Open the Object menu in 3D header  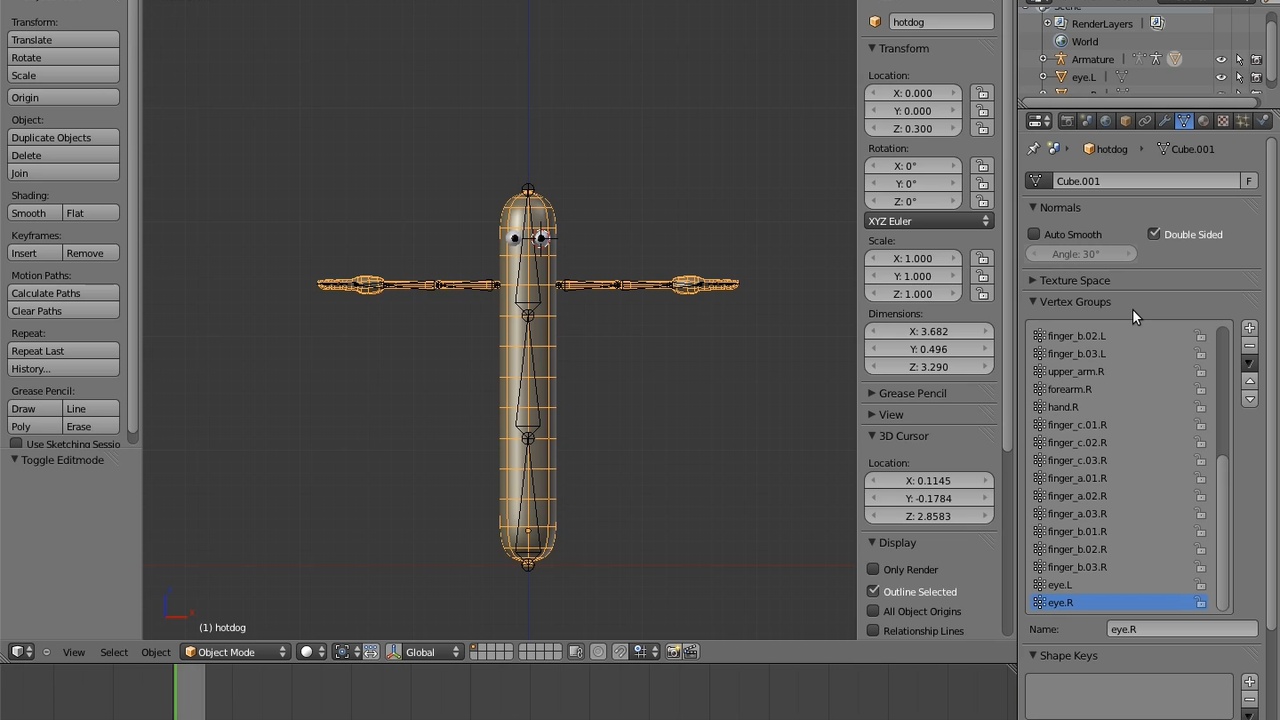coord(156,652)
